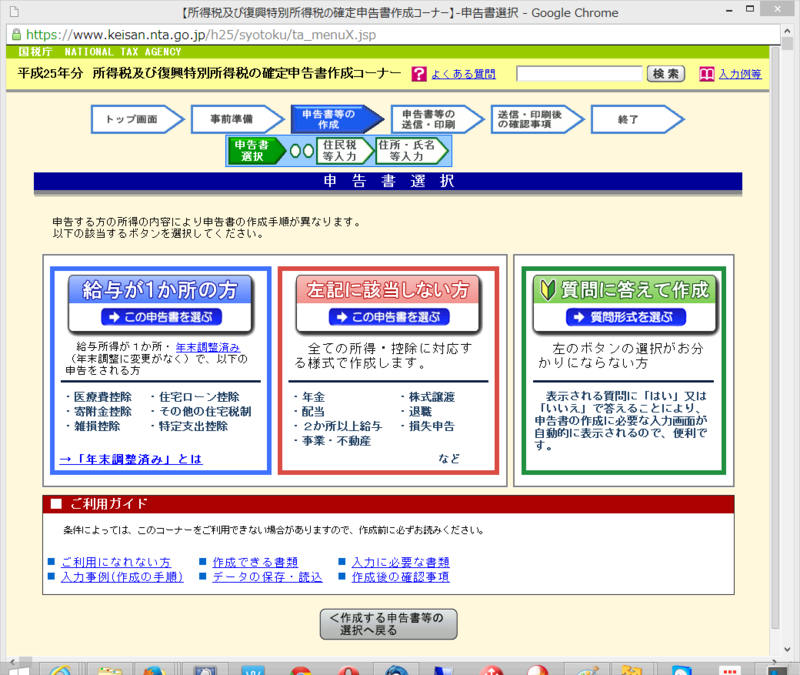The image size is (800, 675).
Task: Open the →「年末調整済み」とは link
Action: click(x=131, y=459)
